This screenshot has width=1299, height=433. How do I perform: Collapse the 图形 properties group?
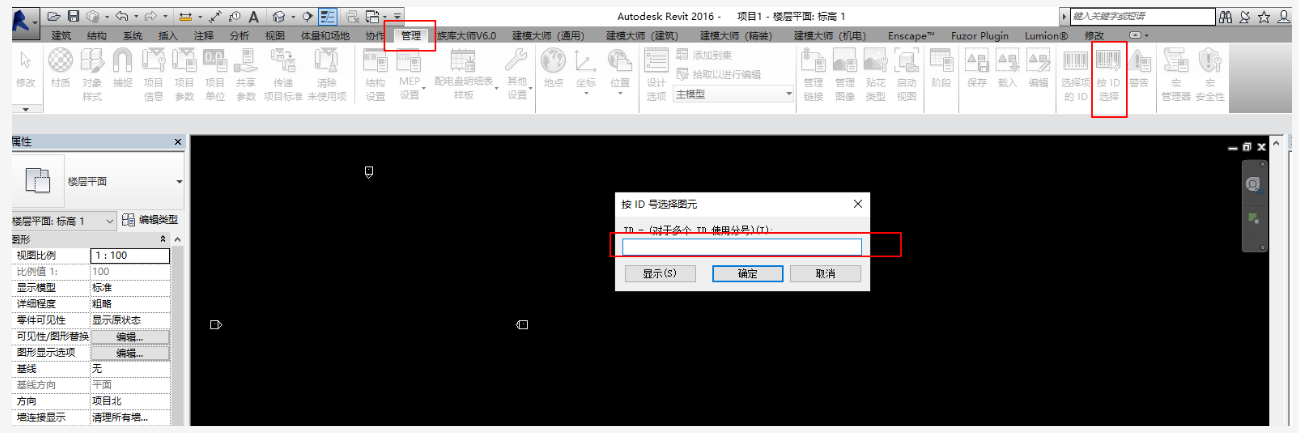[x=164, y=240]
